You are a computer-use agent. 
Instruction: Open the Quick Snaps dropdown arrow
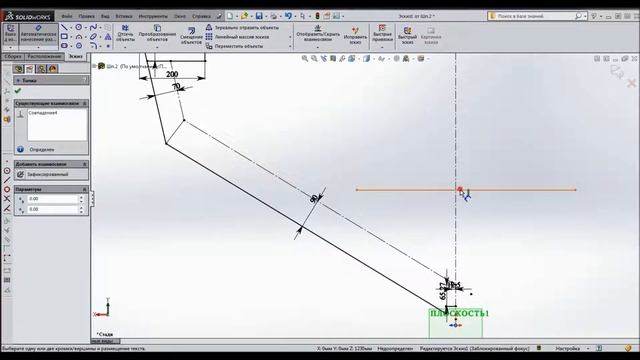382,47
